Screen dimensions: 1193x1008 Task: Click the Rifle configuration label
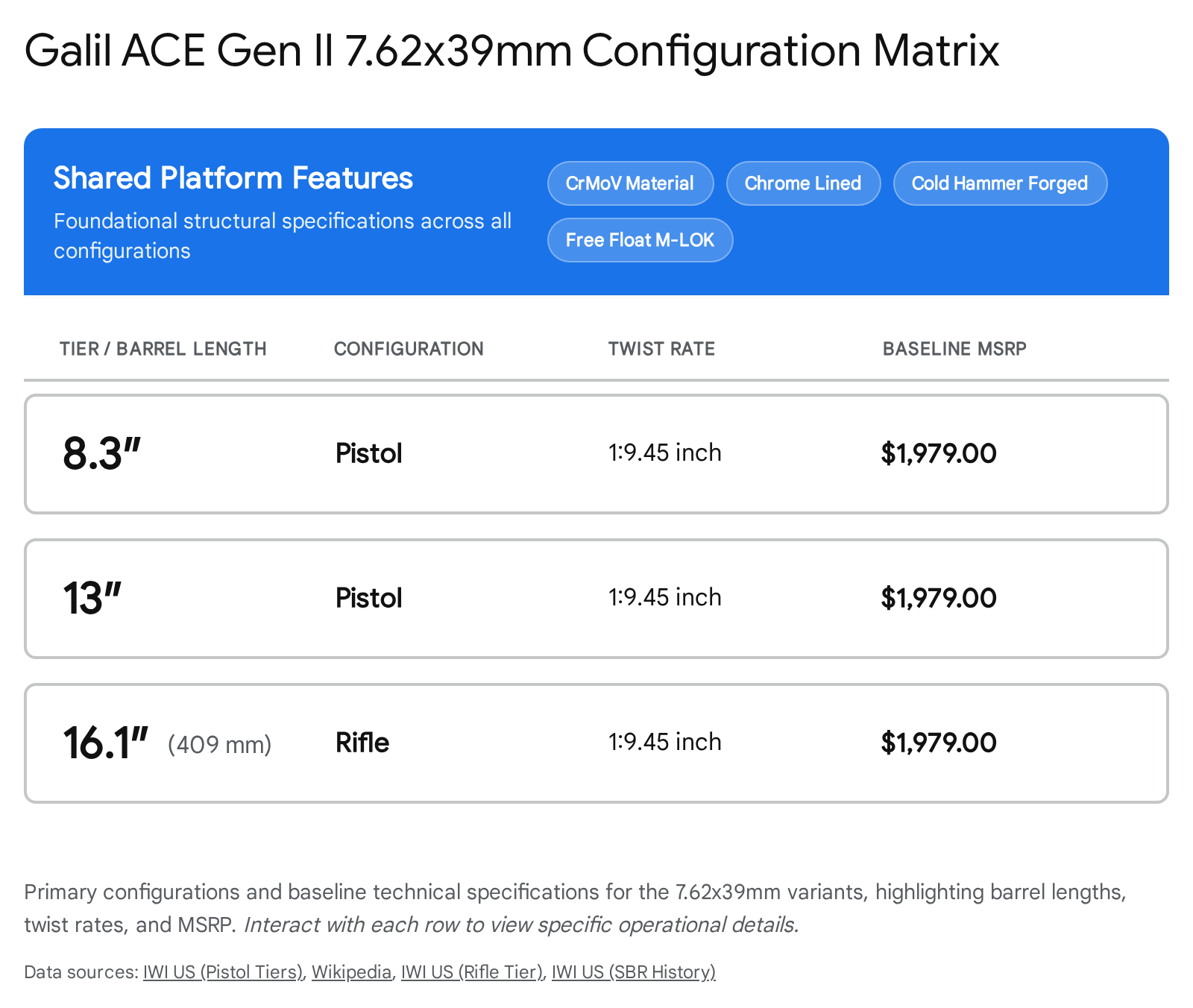coord(362,743)
